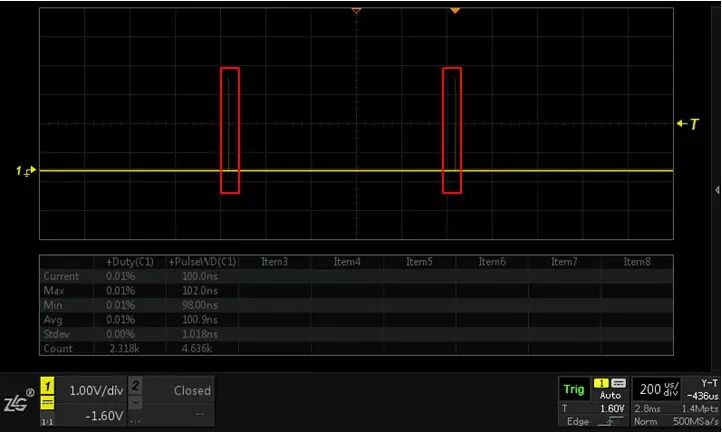This screenshot has width=722, height=433.
Task: Click the Avg duty 0.01% value
Action: pyautogui.click(x=121, y=320)
